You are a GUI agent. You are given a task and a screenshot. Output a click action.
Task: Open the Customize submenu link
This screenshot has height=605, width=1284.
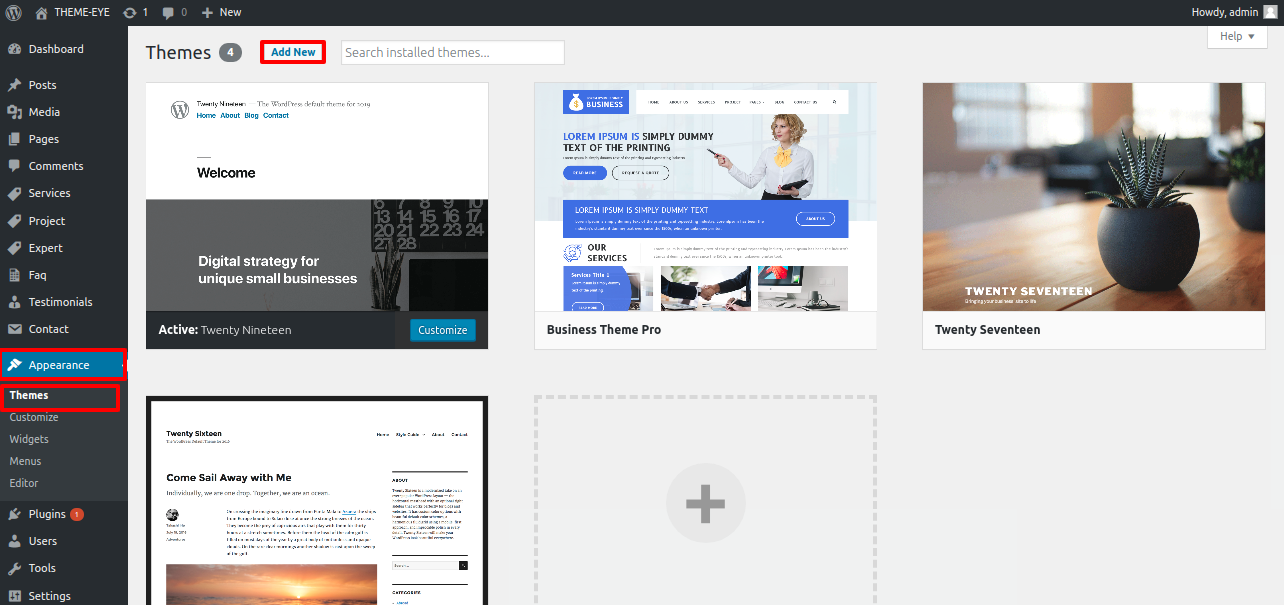tap(34, 417)
